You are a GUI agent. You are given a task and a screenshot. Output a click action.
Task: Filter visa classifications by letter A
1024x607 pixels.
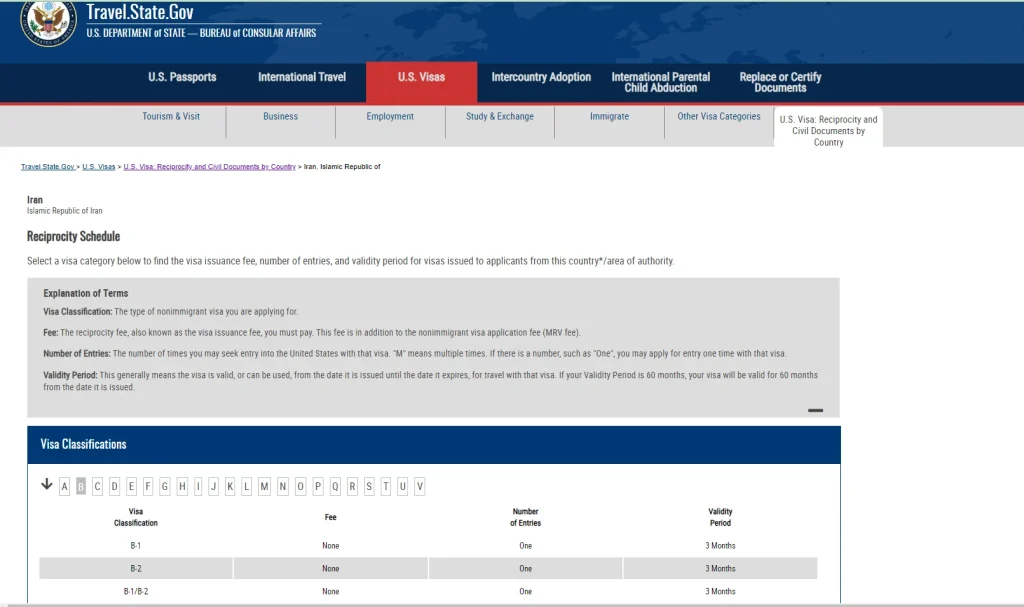(x=64, y=486)
